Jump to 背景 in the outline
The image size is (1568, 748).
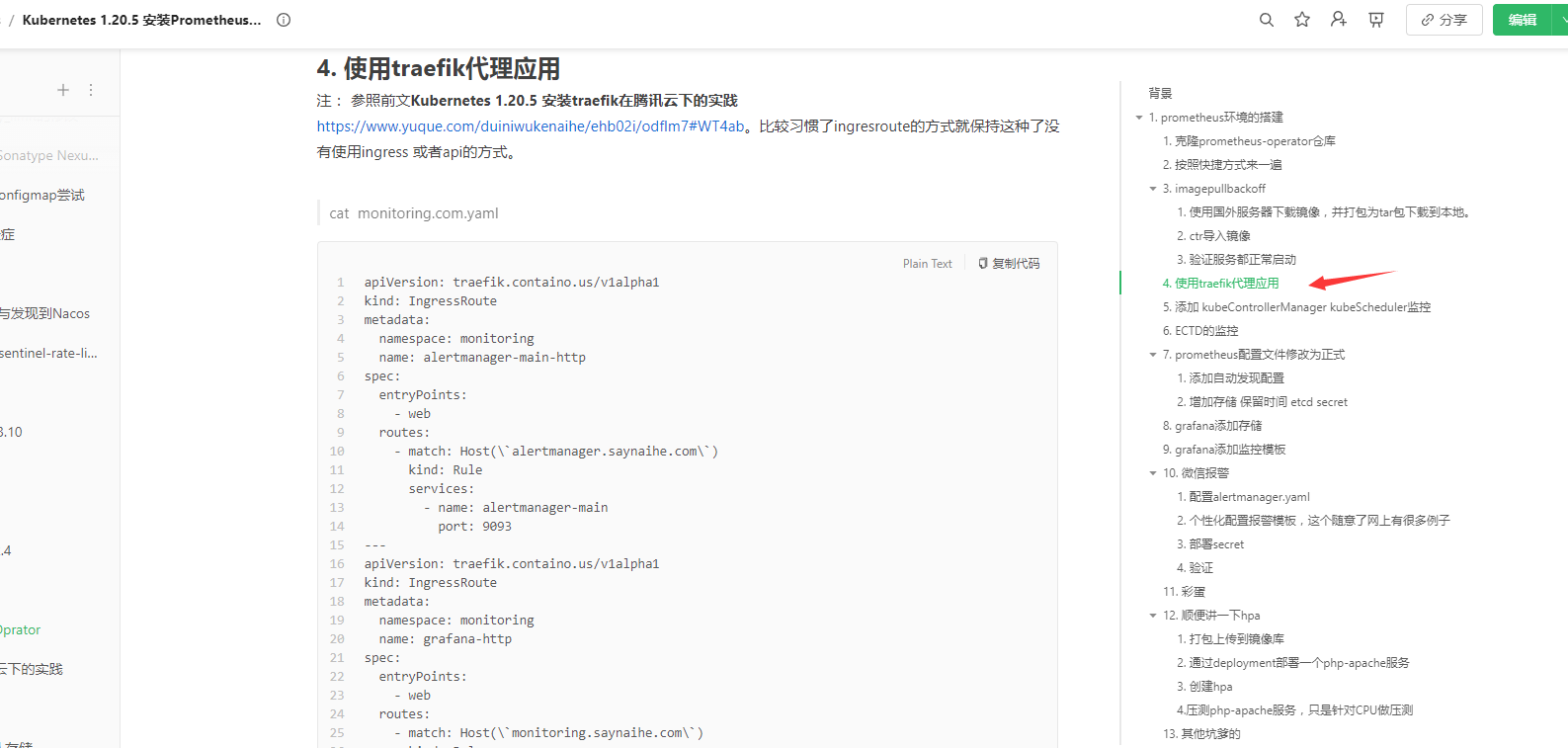point(1160,94)
